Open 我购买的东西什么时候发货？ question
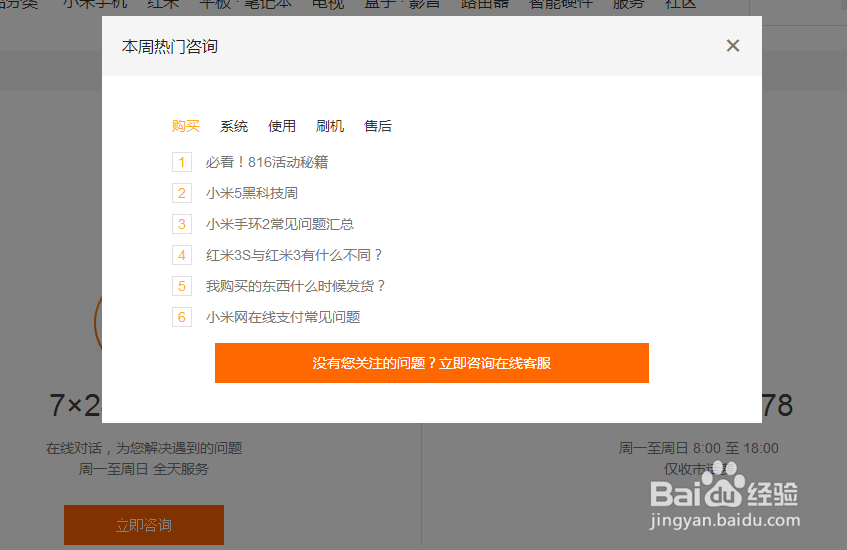This screenshot has width=847, height=550. [x=295, y=286]
